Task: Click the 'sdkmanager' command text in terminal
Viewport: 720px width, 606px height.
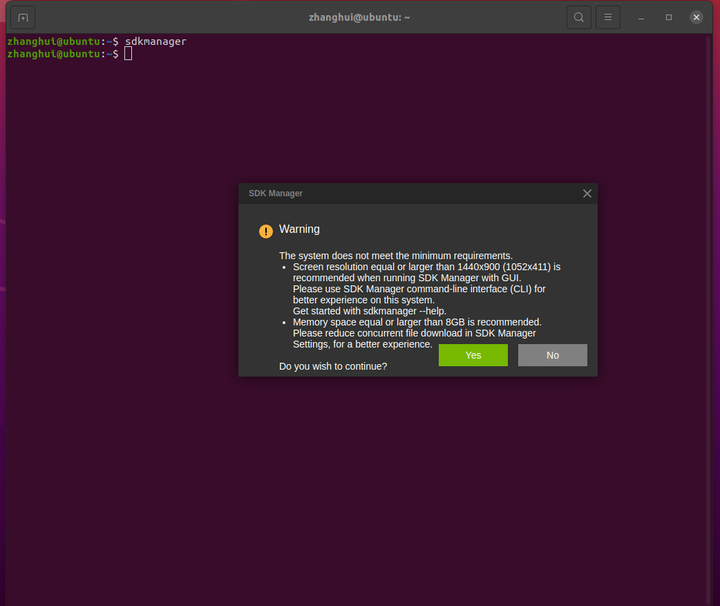Action: click(x=156, y=41)
